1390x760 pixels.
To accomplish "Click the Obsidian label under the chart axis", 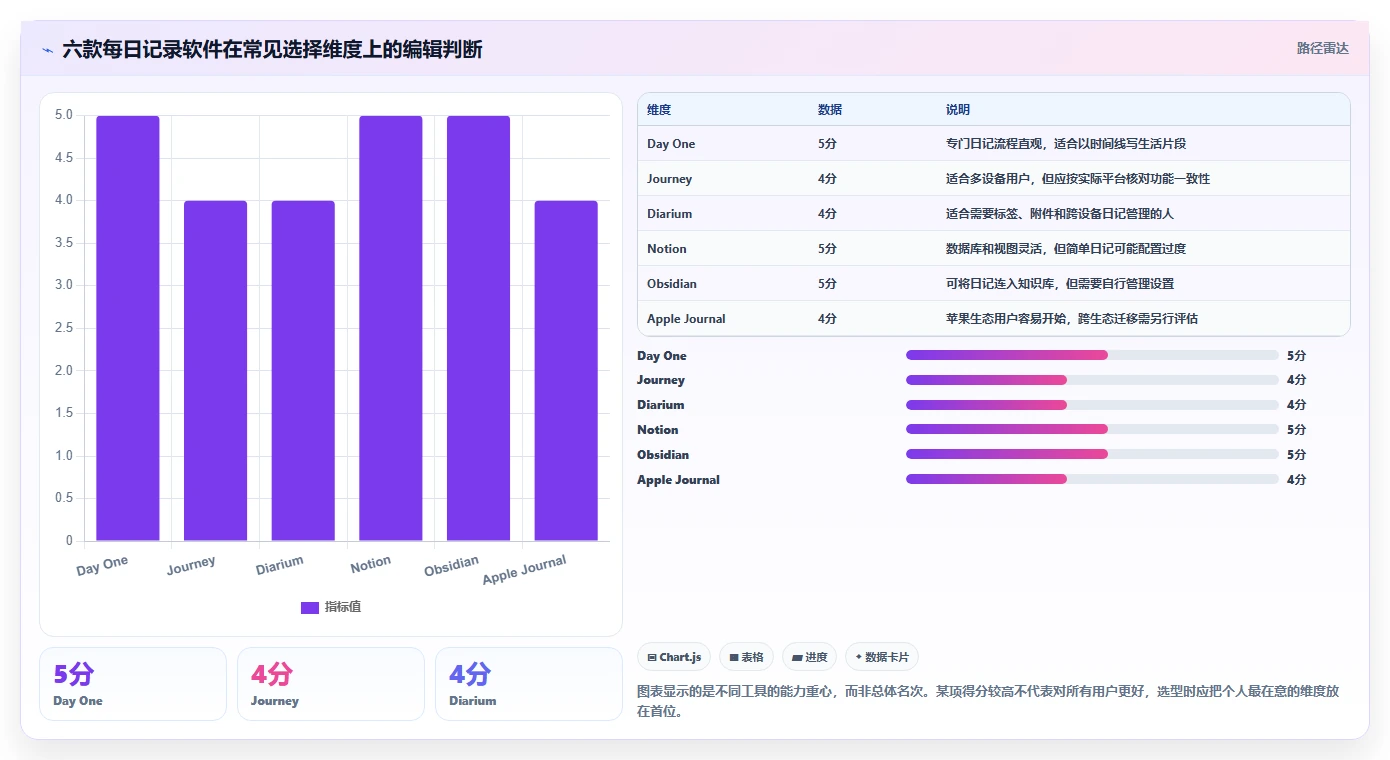I will (451, 566).
